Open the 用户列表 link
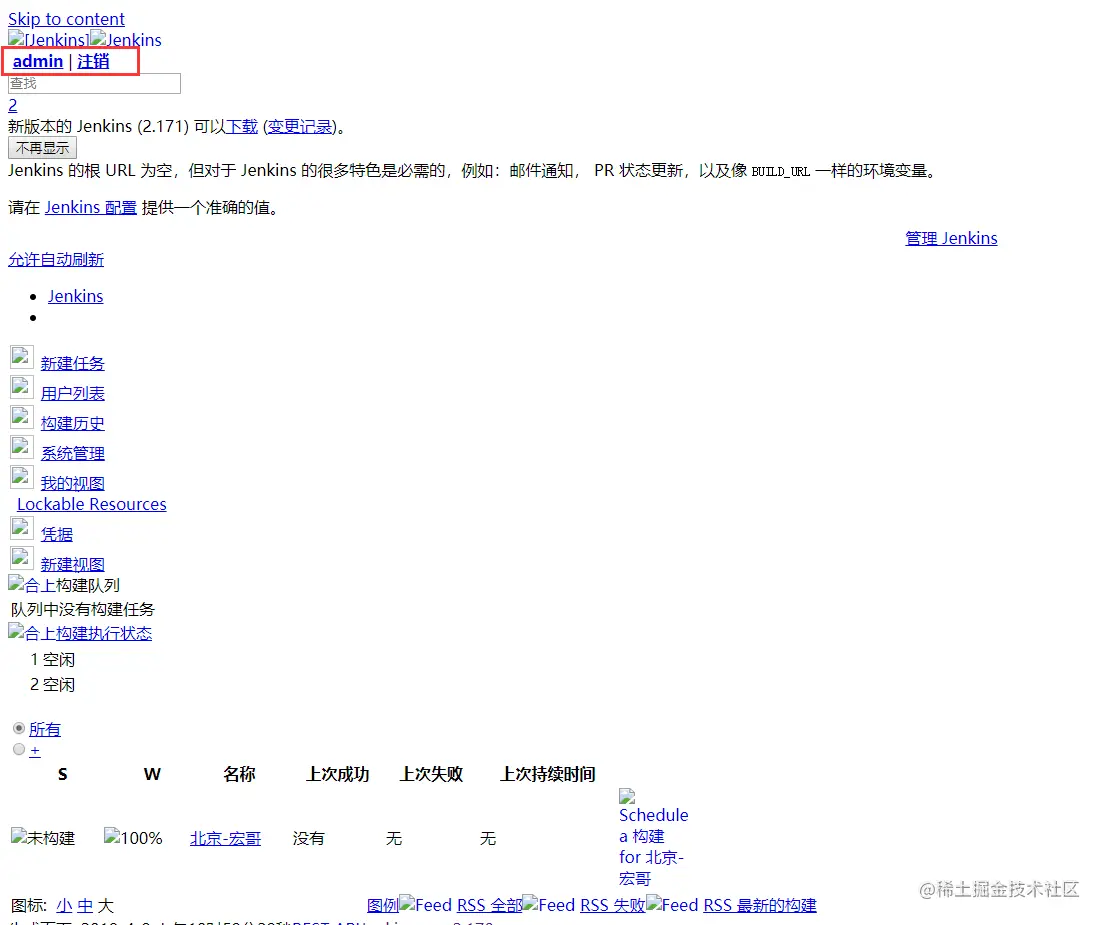Viewport: 1105px width, 925px height. click(x=73, y=393)
